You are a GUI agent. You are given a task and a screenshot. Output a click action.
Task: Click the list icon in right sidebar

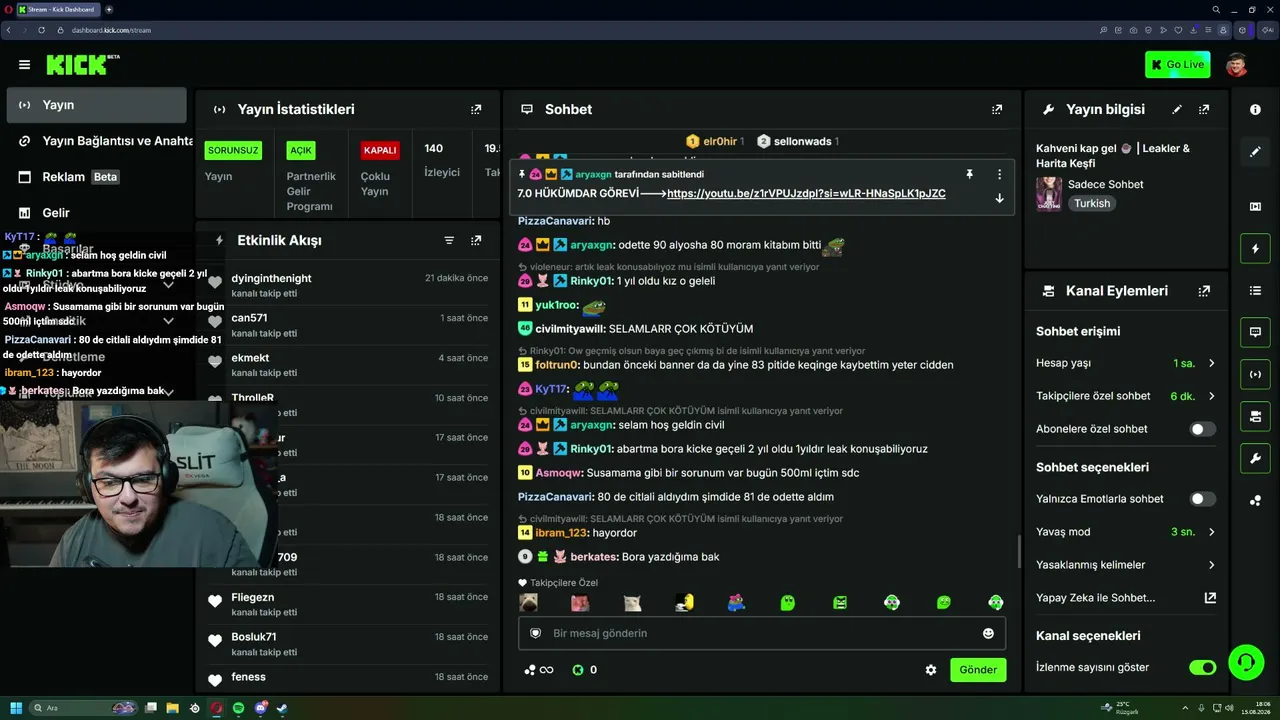(1255, 290)
